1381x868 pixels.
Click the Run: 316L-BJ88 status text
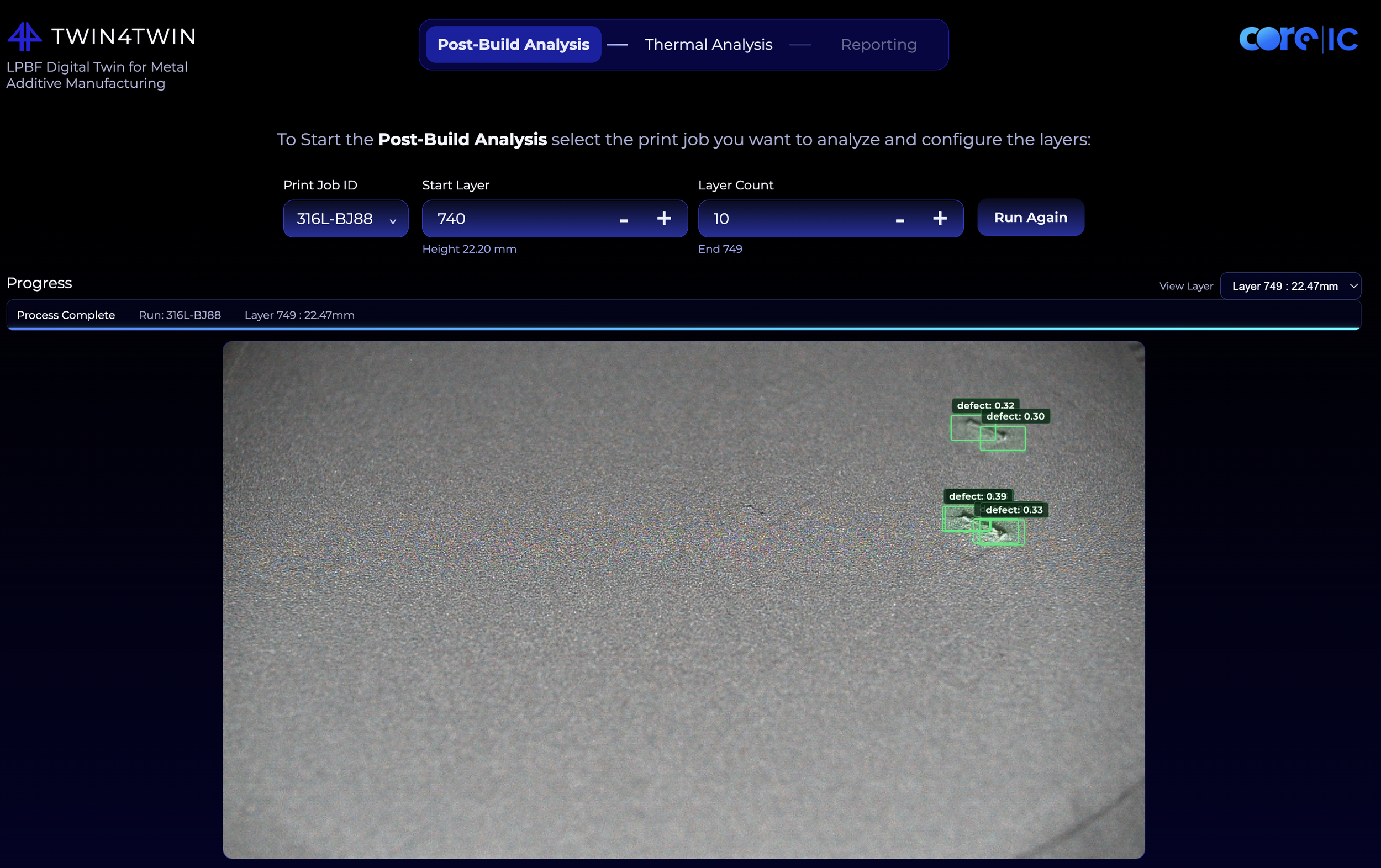click(180, 315)
